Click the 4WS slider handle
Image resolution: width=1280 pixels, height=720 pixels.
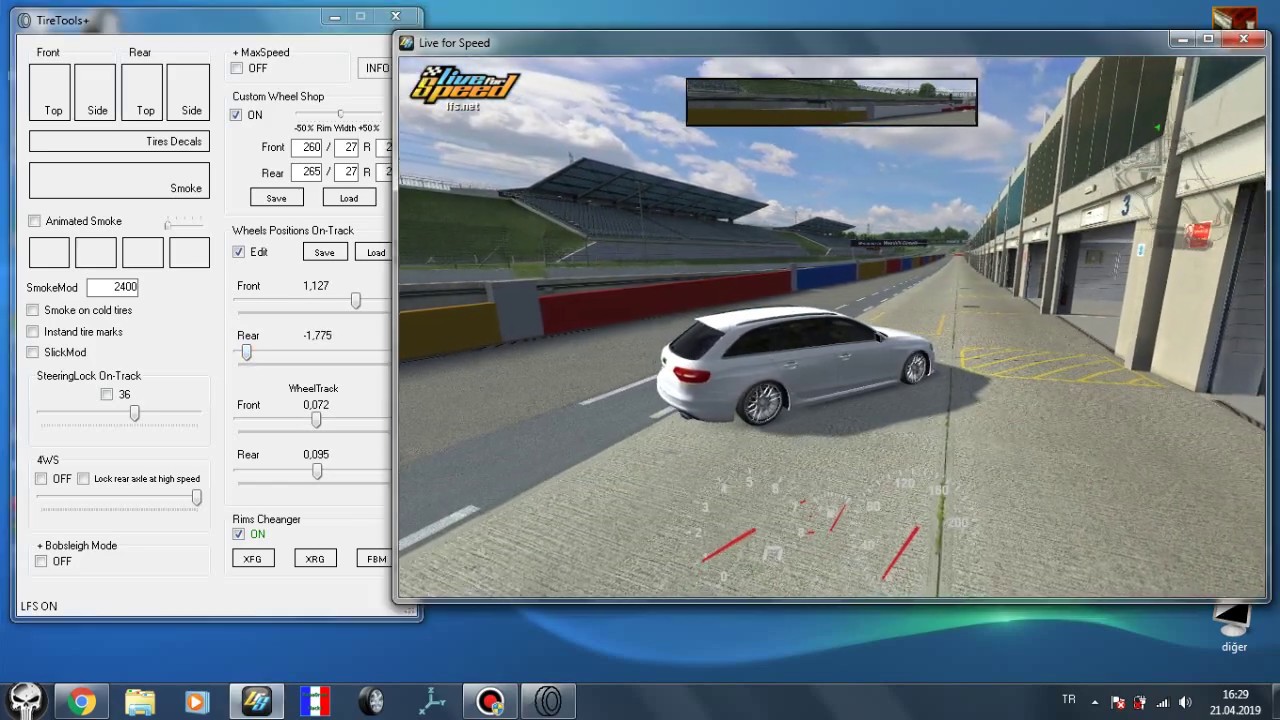point(196,497)
